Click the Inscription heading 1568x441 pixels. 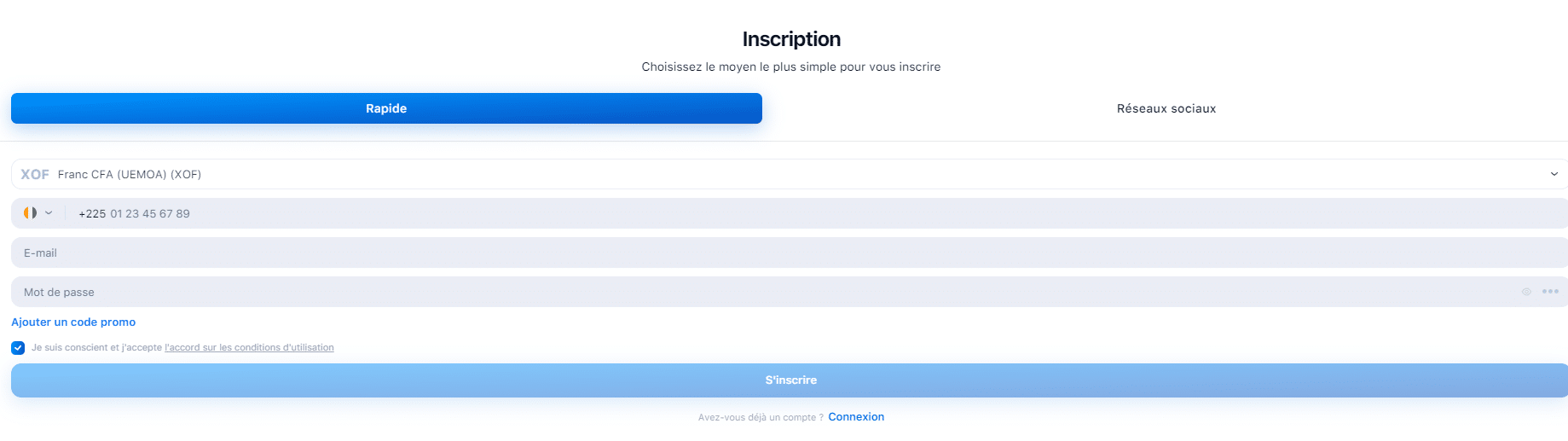click(x=791, y=39)
